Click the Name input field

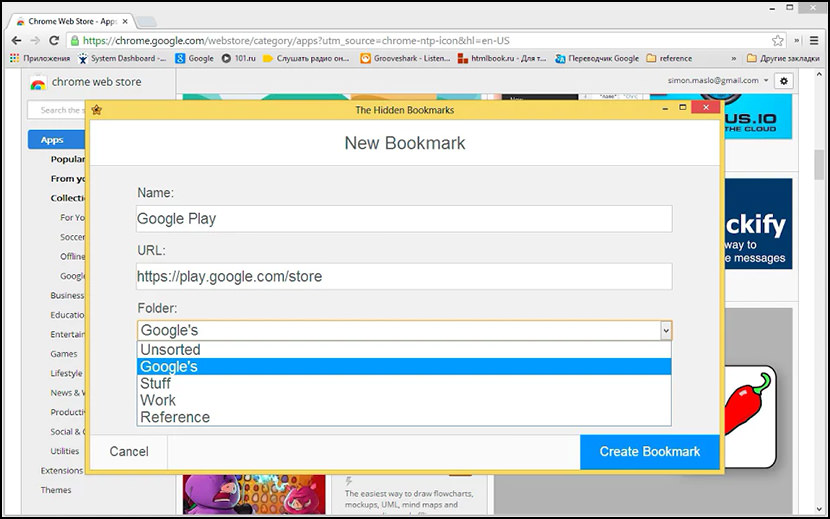pyautogui.click(x=404, y=219)
